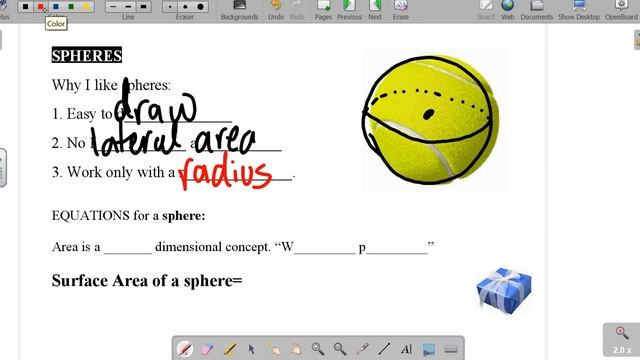Select the Draw line tool
Viewport: 640px width, 360px height.
(384, 349)
